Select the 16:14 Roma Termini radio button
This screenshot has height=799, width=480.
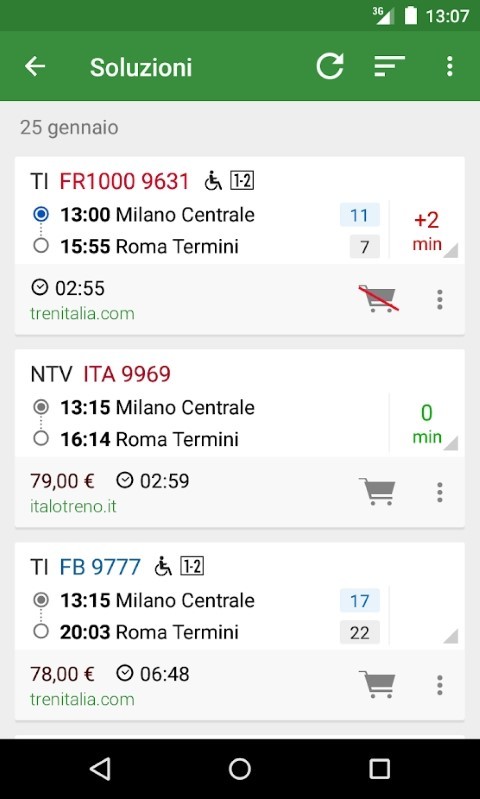tap(41, 439)
